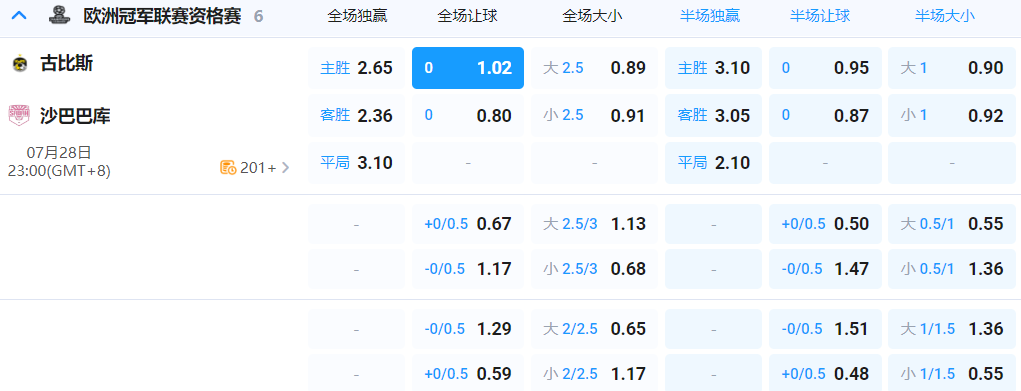This screenshot has height=391, width=1021.
Task: Choose full-time +0/0.5 at 0.67
Action: click(468, 224)
